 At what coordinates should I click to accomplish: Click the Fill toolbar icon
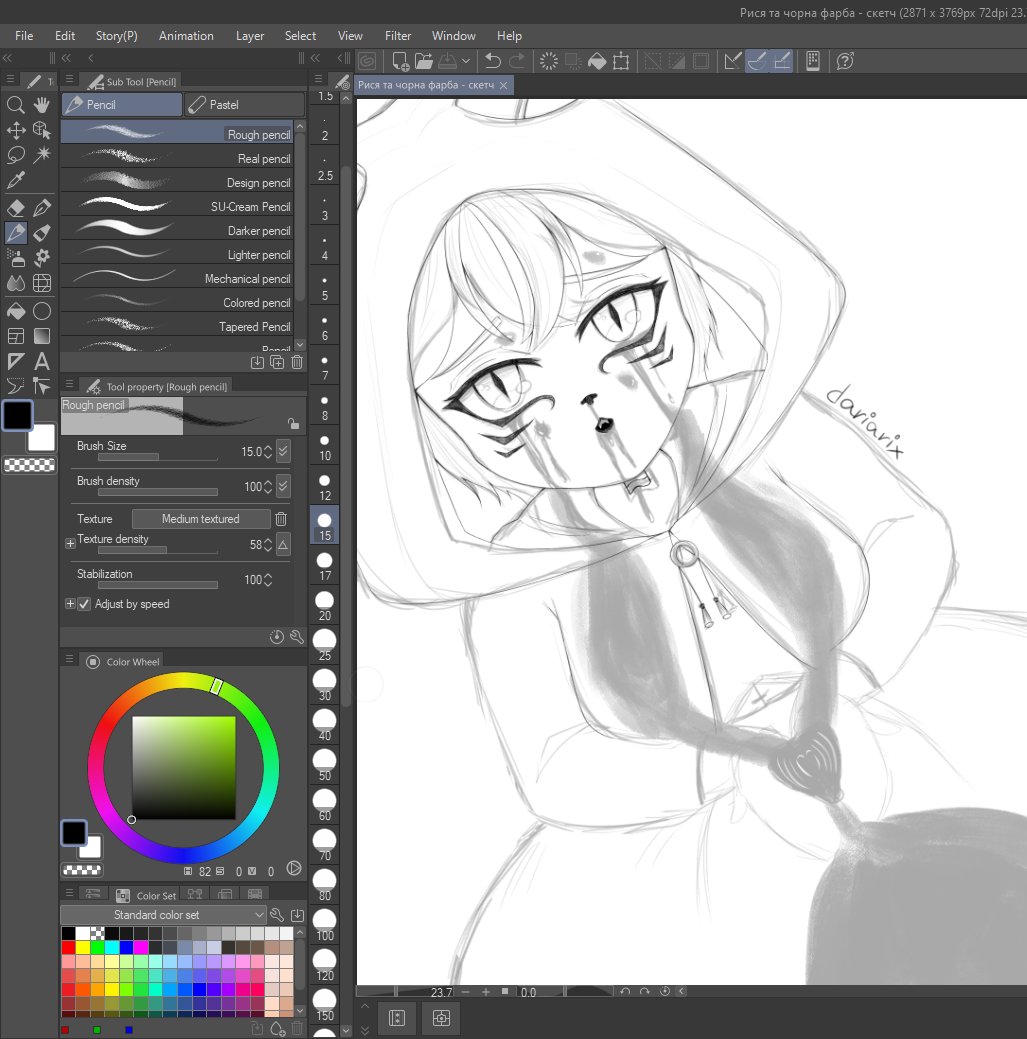click(x=597, y=61)
